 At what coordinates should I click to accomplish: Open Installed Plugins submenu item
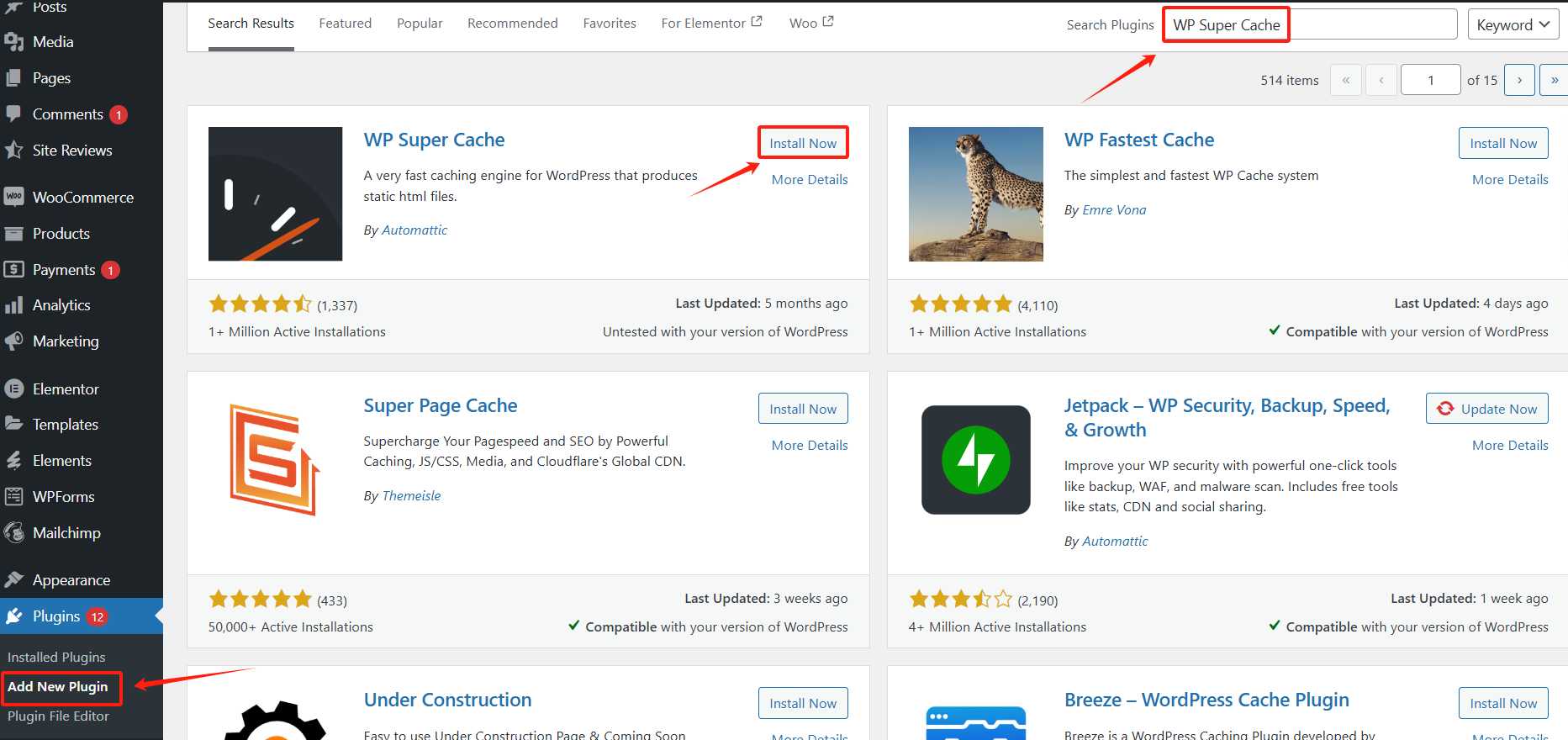(56, 657)
